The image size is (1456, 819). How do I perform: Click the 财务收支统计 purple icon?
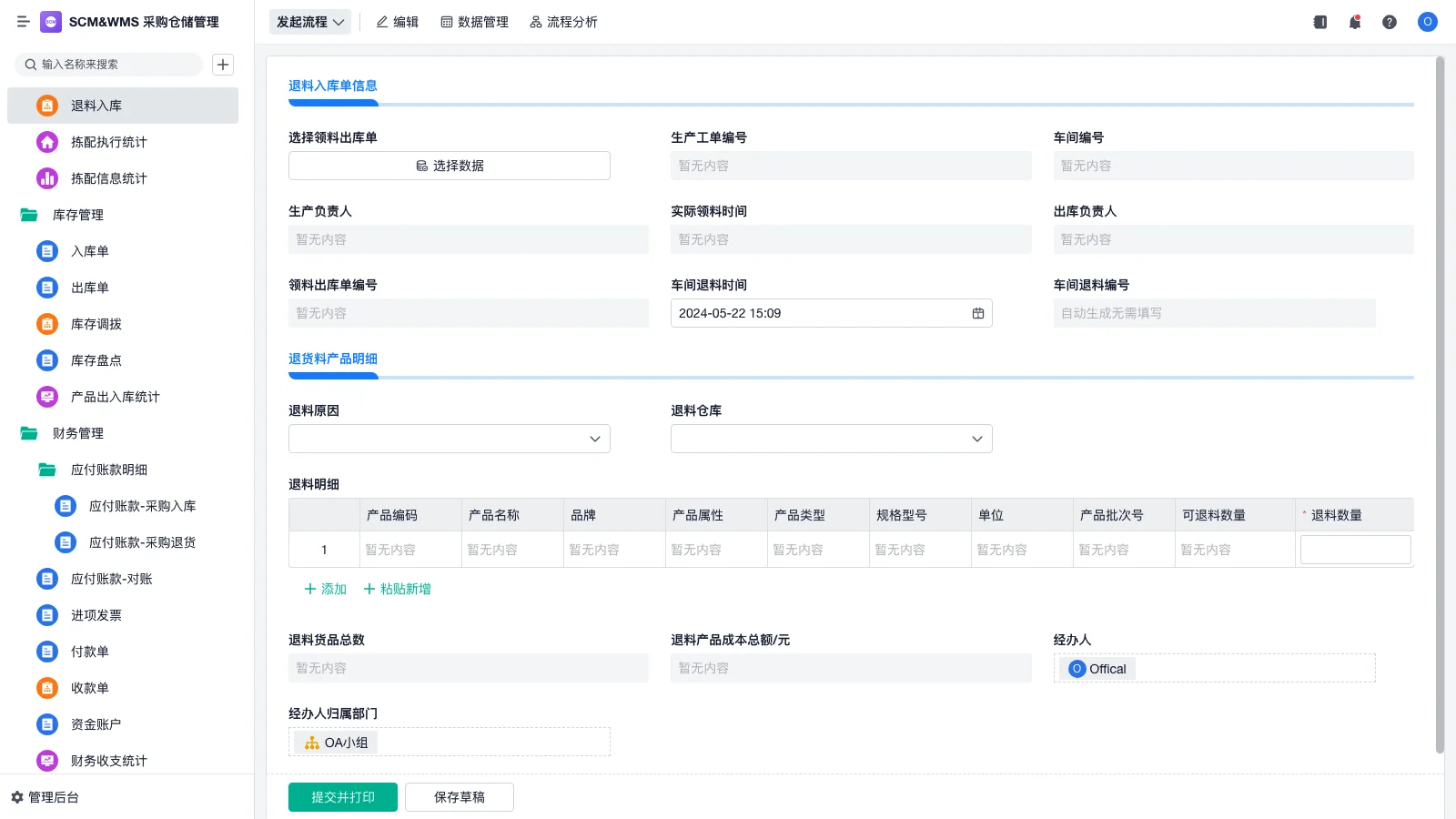tap(47, 761)
